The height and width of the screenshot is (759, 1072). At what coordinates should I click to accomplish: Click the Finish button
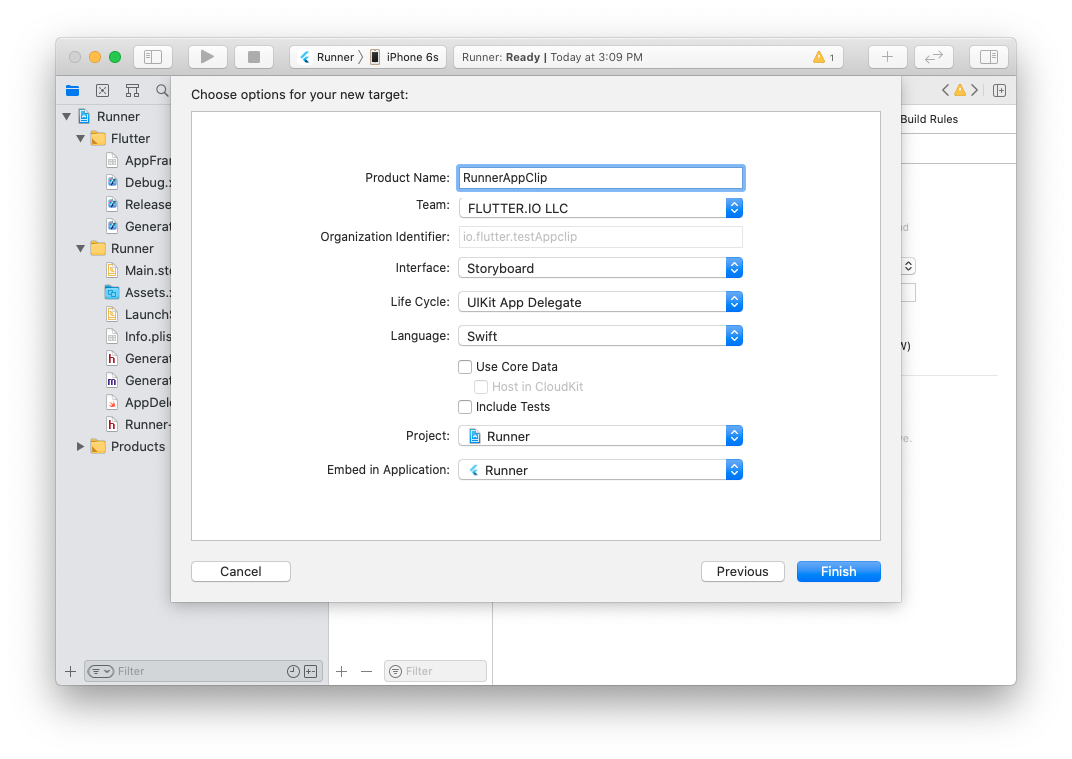(x=838, y=572)
